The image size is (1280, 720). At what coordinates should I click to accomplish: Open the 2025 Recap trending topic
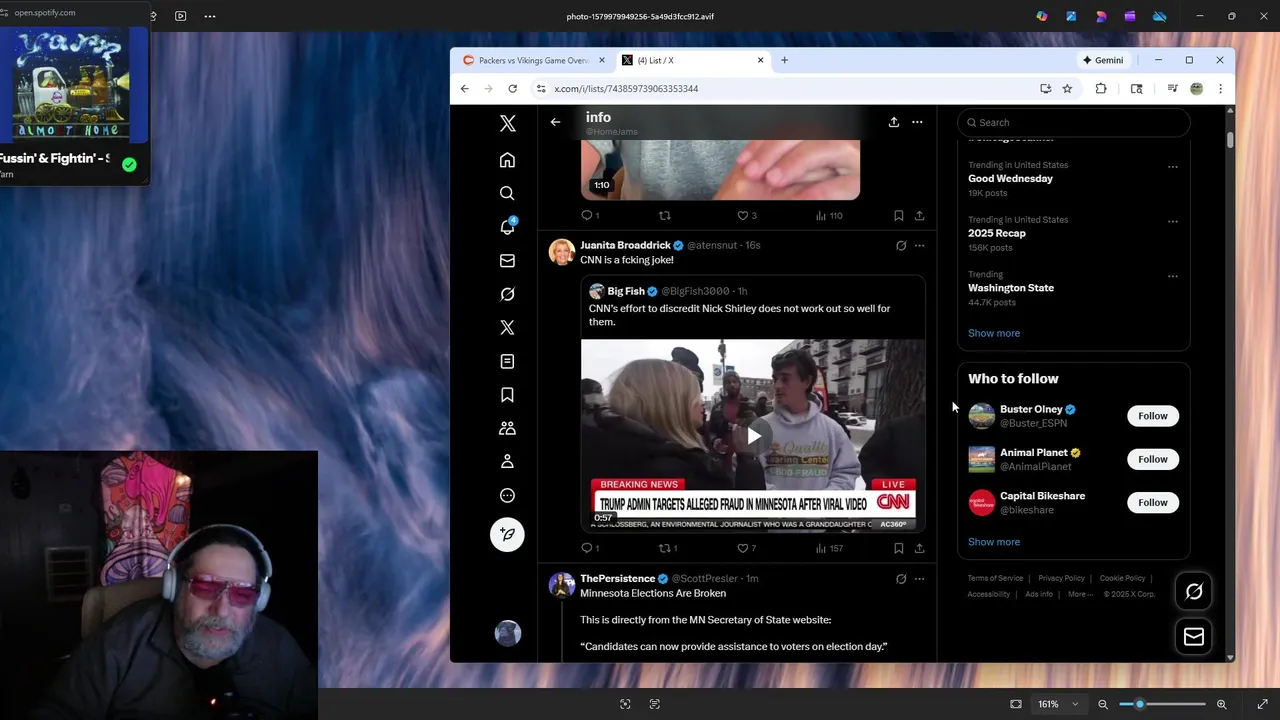click(x=996, y=233)
